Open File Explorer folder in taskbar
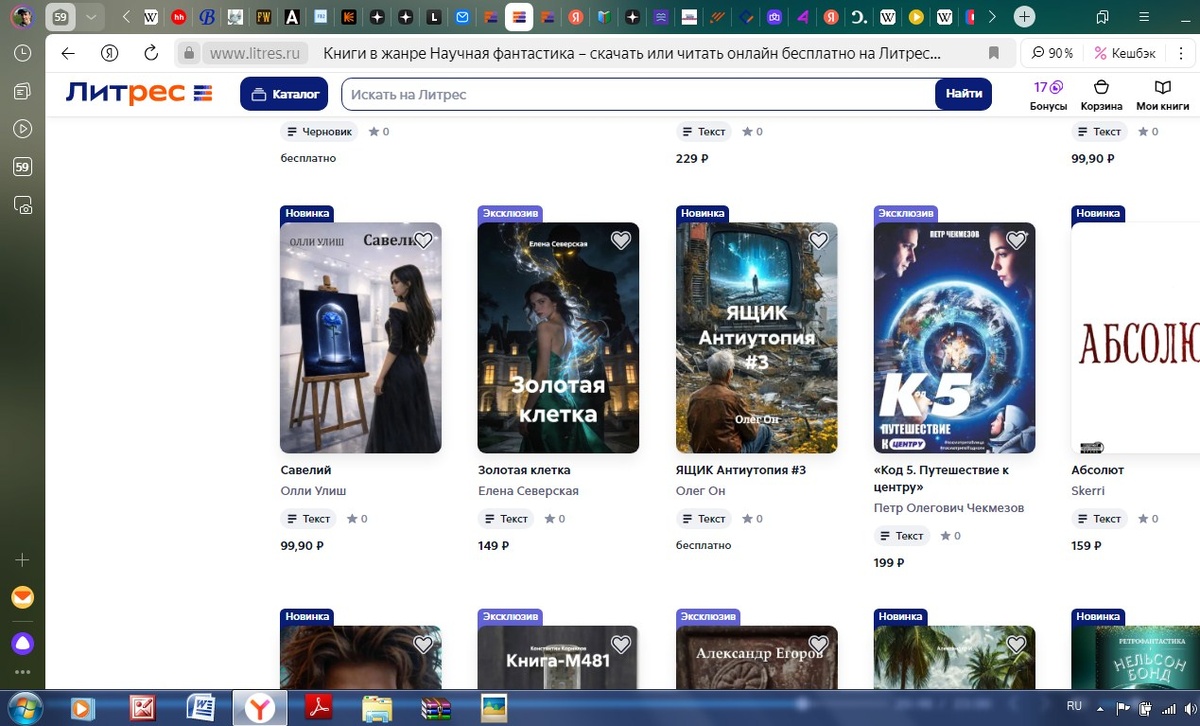Viewport: 1200px width, 726px height. click(x=377, y=708)
